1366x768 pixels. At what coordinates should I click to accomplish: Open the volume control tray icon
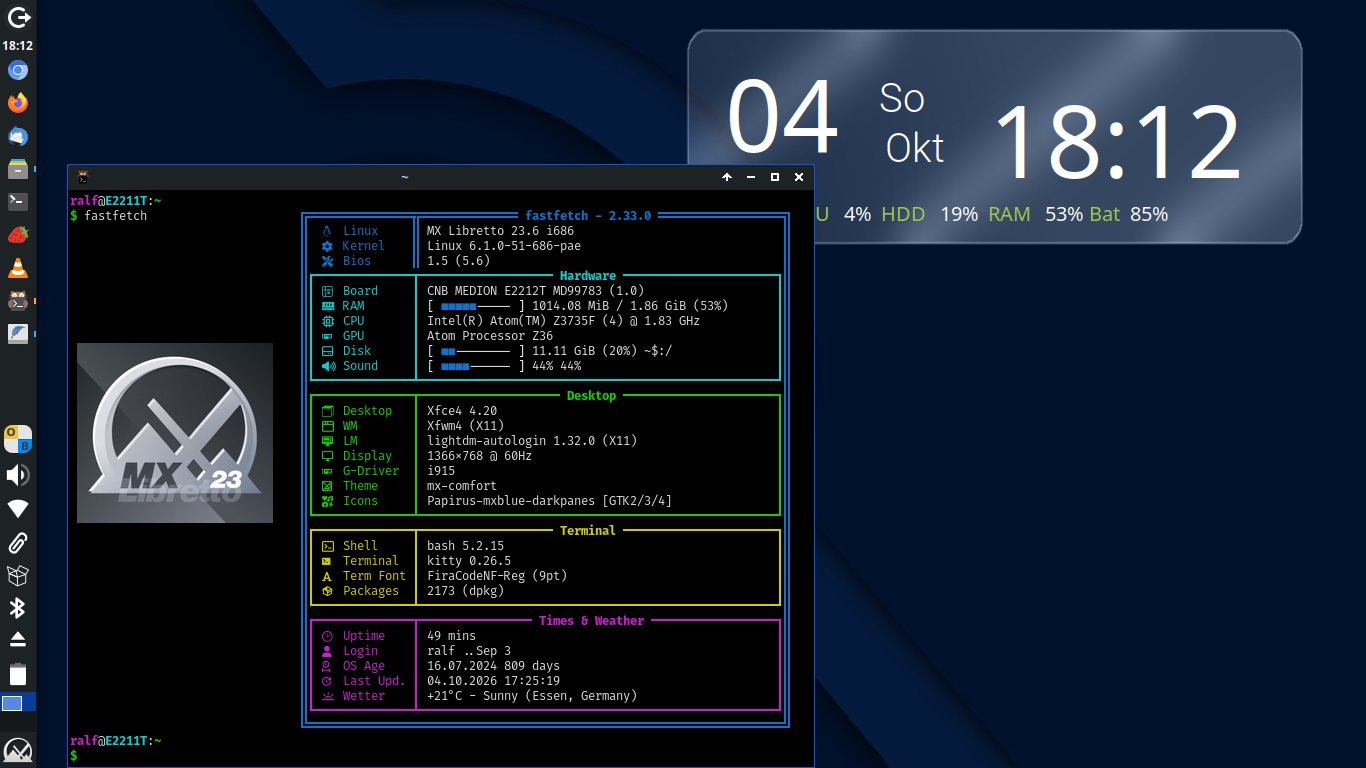point(18,475)
